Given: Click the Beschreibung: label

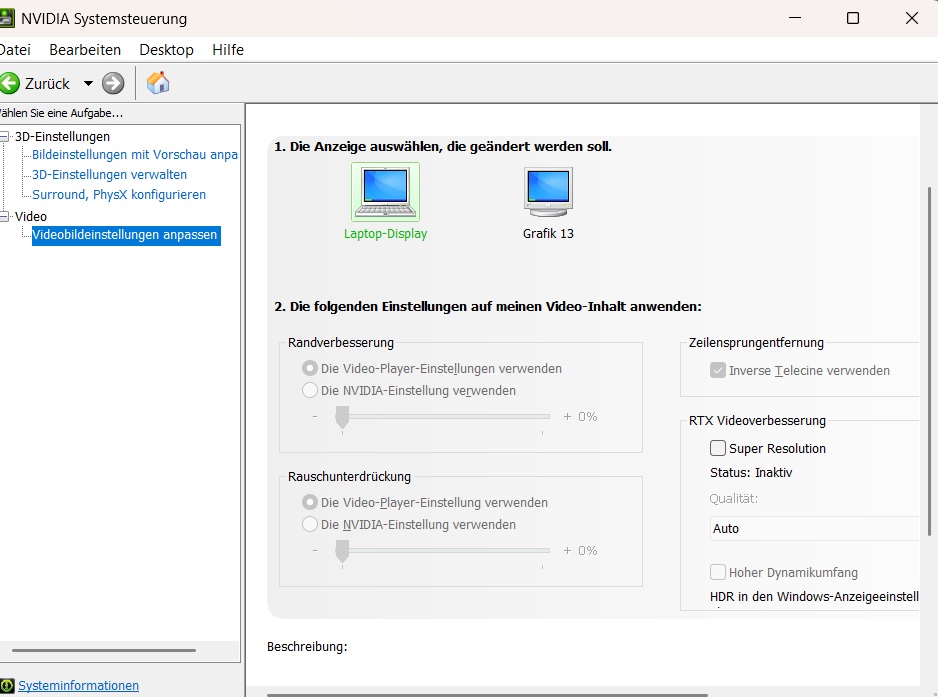Looking at the screenshot, I should pyautogui.click(x=307, y=647).
